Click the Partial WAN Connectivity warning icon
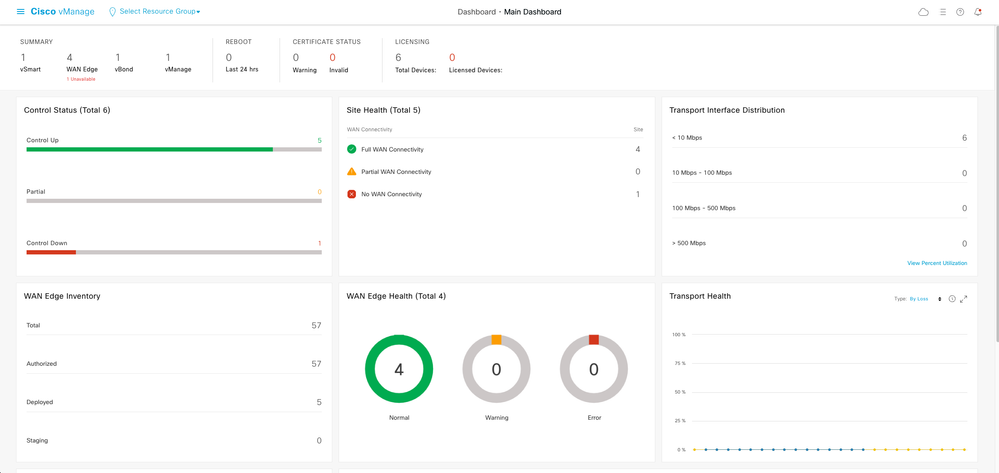 coord(351,171)
